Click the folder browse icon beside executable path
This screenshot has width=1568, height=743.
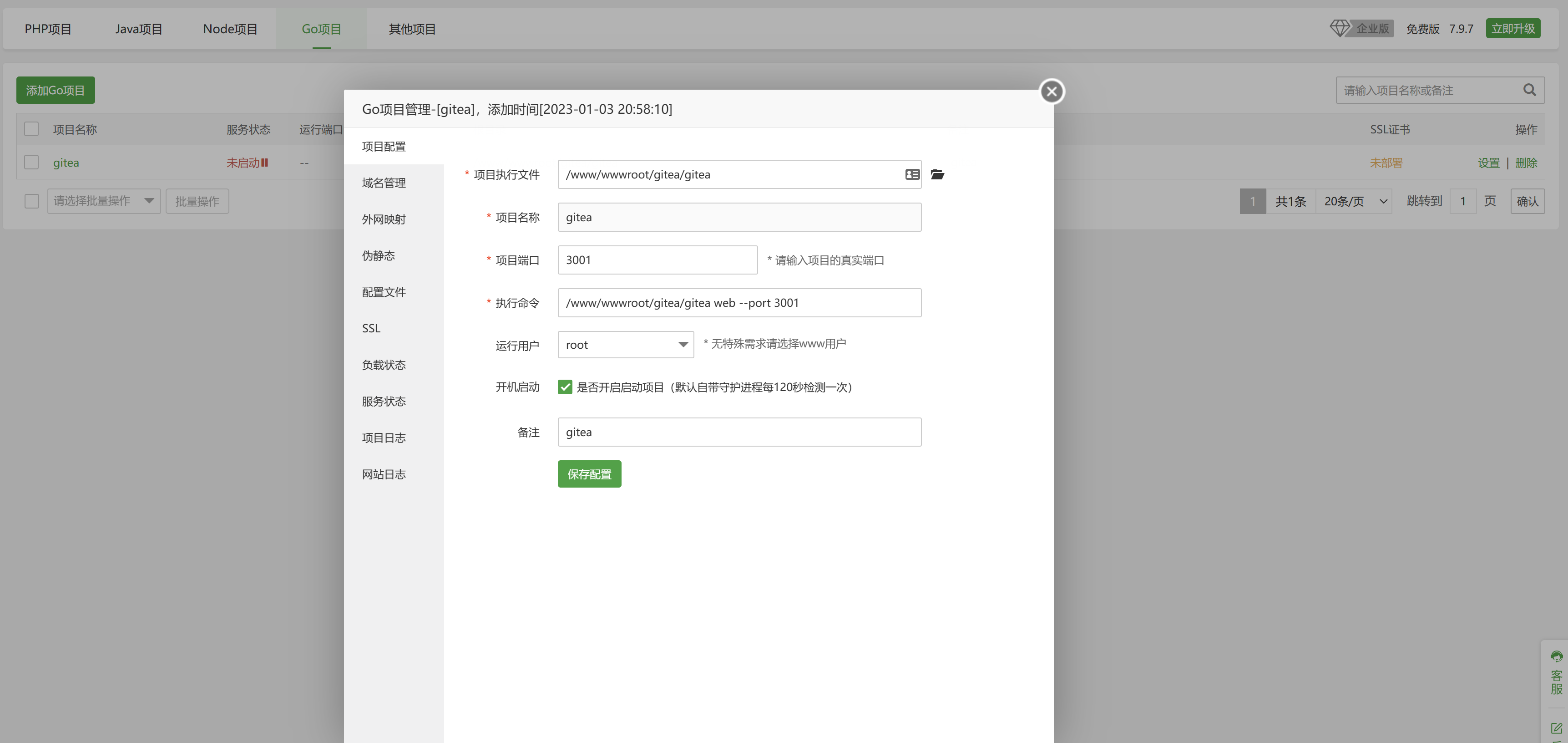pyautogui.click(x=937, y=175)
